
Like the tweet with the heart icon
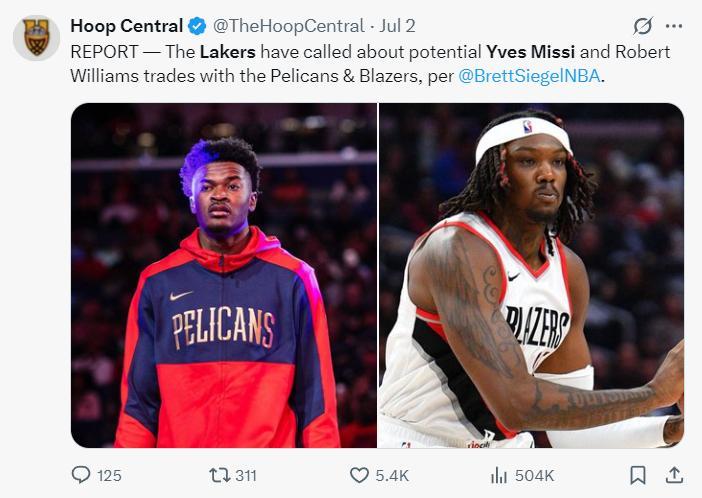tap(358, 475)
